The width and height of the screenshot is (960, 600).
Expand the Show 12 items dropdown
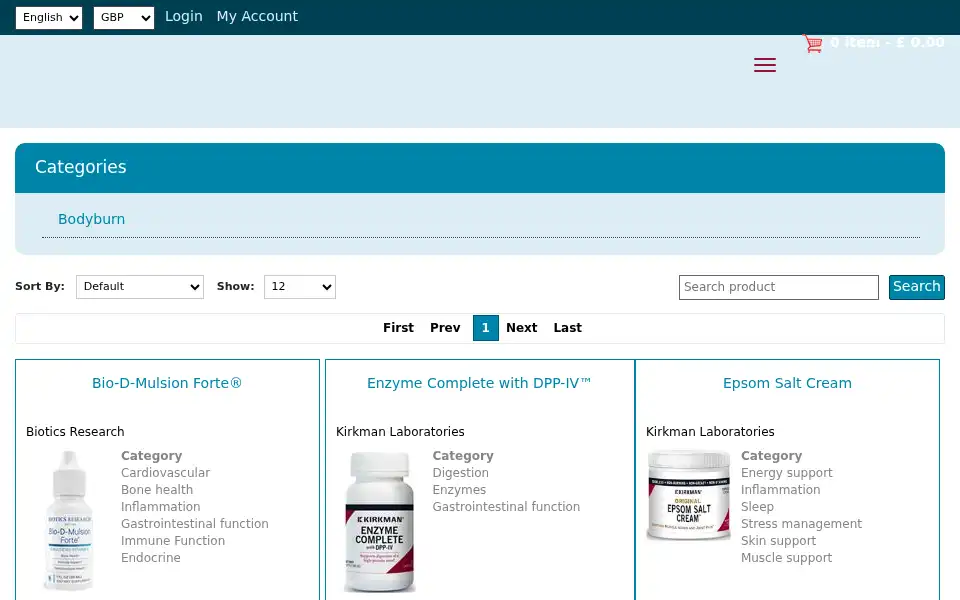pos(300,287)
